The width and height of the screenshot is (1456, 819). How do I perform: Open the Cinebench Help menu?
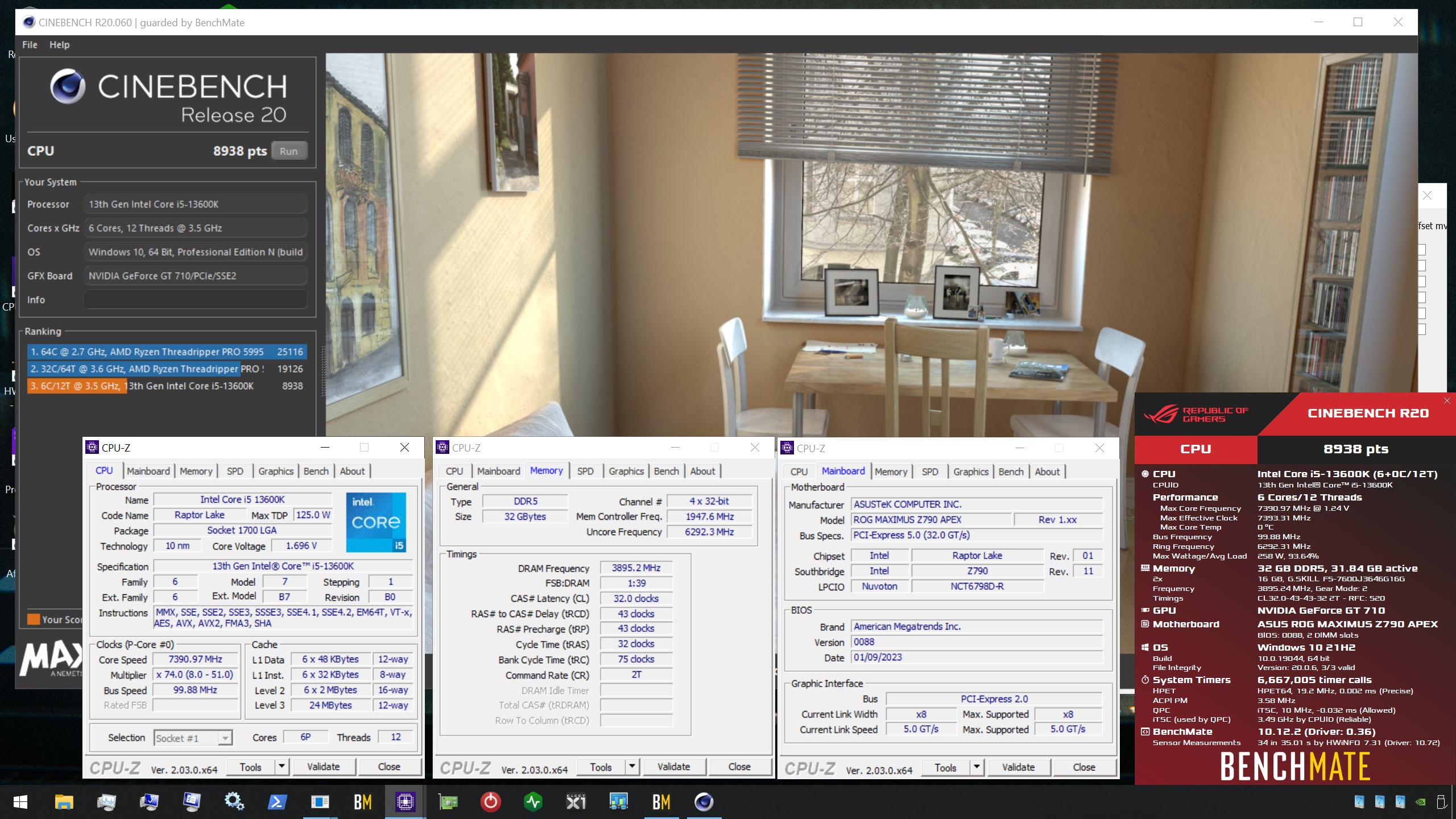(x=59, y=45)
